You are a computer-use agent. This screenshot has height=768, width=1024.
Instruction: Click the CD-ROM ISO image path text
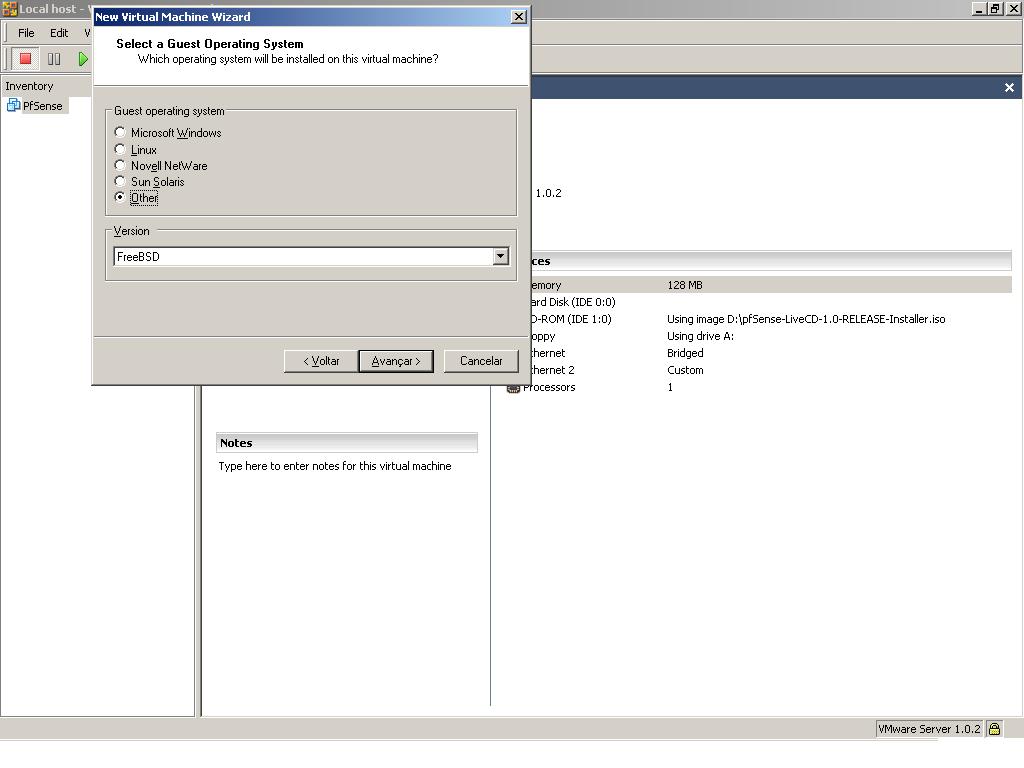(806, 319)
